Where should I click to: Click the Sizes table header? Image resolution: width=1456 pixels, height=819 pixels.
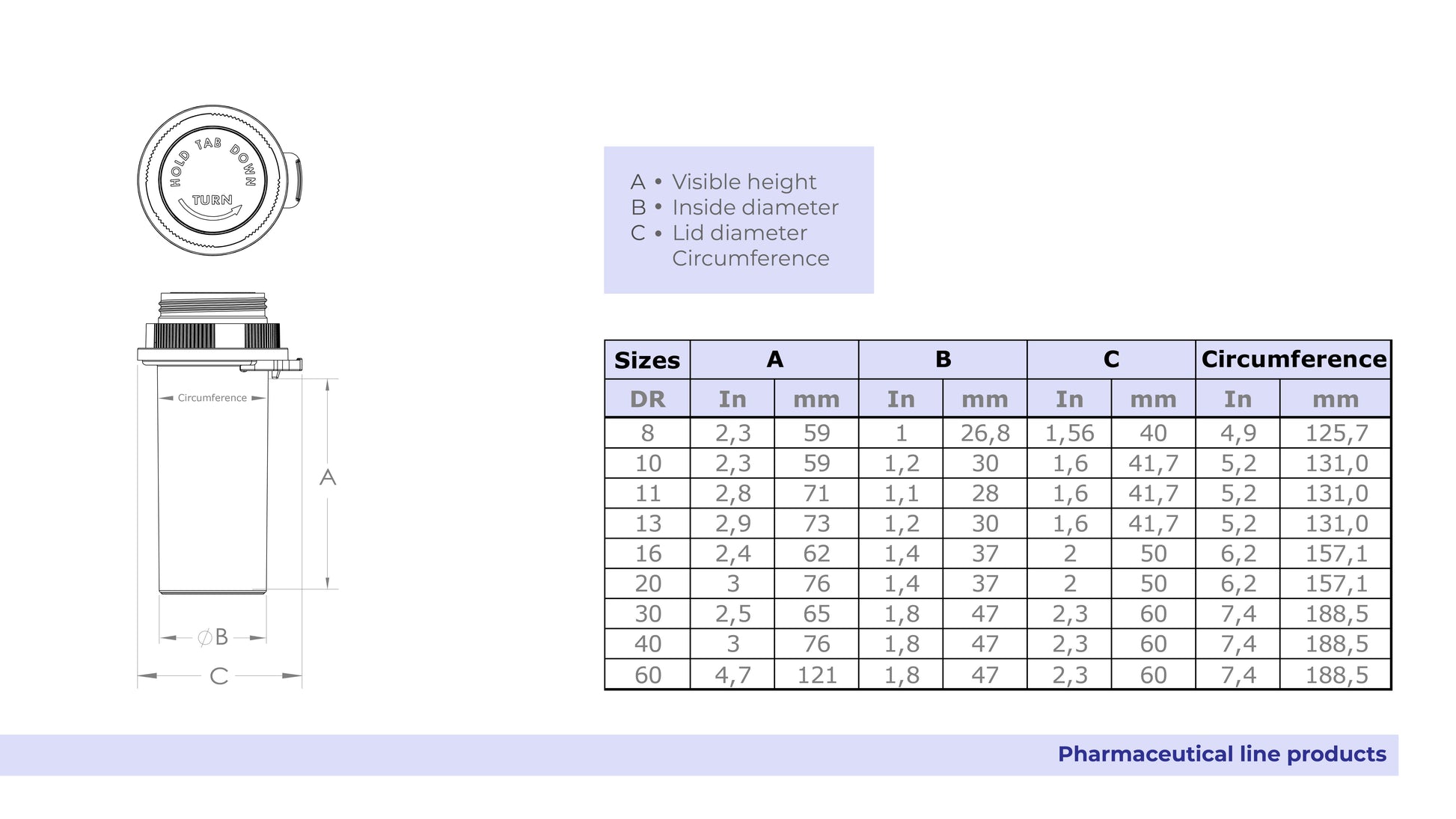647,361
